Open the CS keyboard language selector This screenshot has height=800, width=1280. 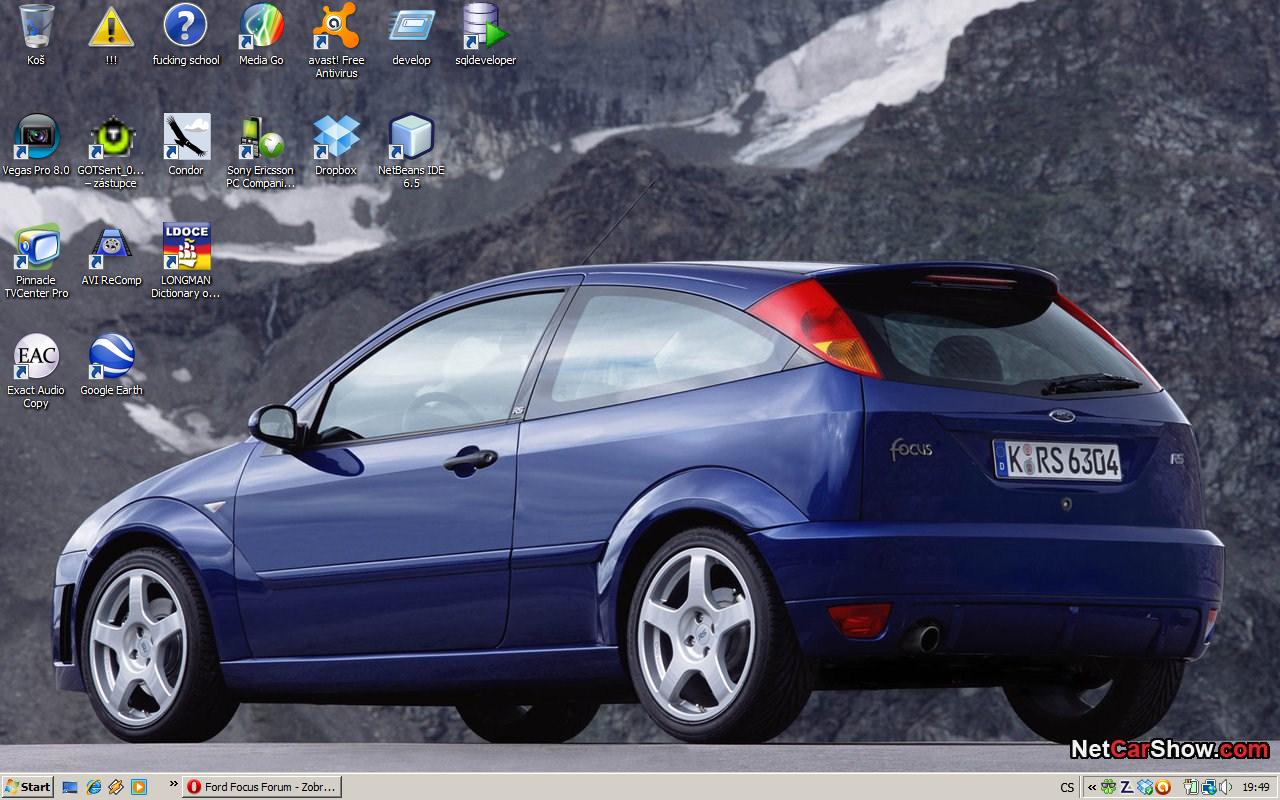coord(1067,787)
